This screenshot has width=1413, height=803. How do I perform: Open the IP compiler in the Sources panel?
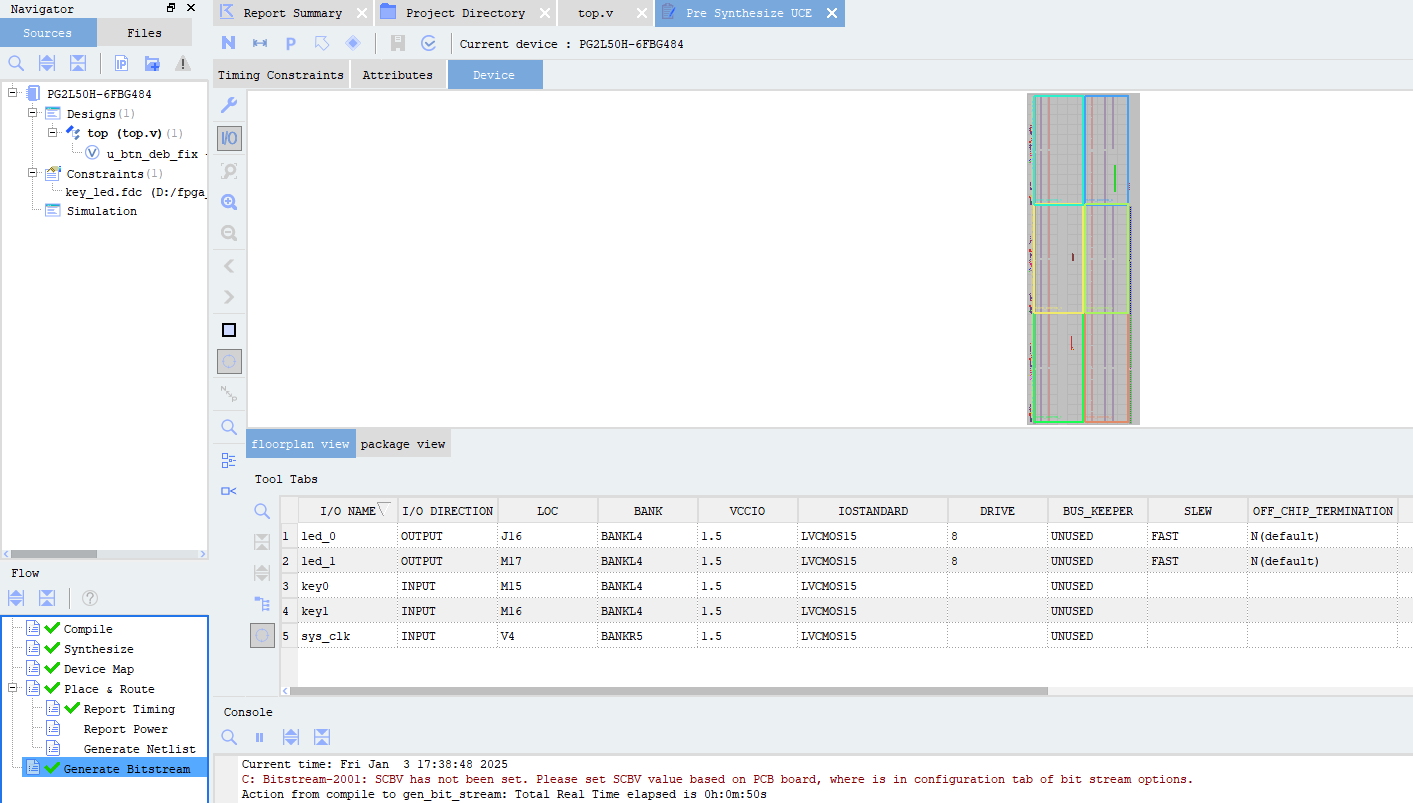(x=120, y=62)
